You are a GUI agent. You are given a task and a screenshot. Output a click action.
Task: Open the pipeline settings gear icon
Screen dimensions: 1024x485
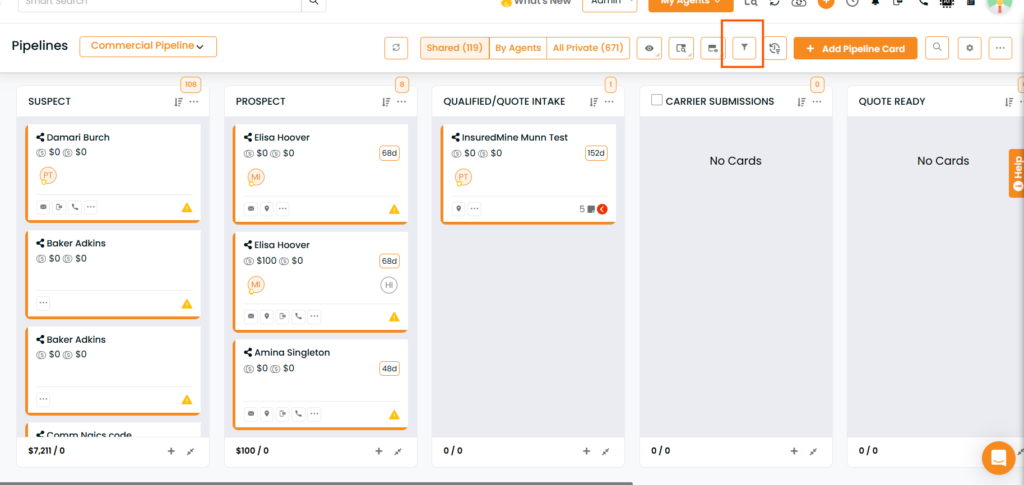pos(969,48)
